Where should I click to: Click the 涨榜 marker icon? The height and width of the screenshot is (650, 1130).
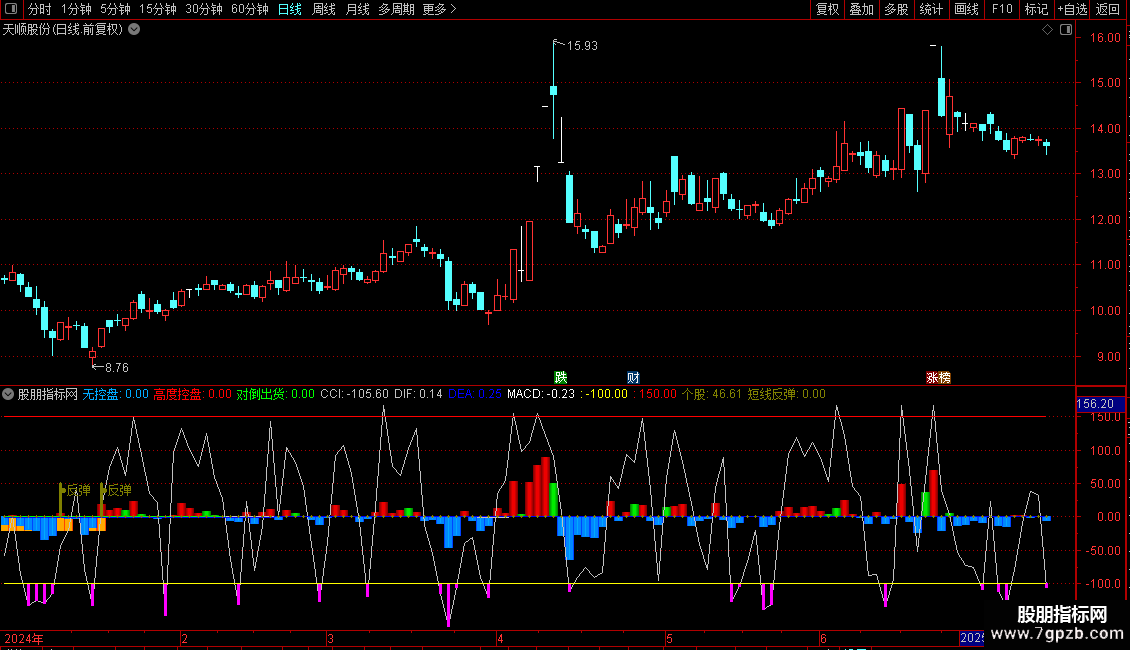938,377
